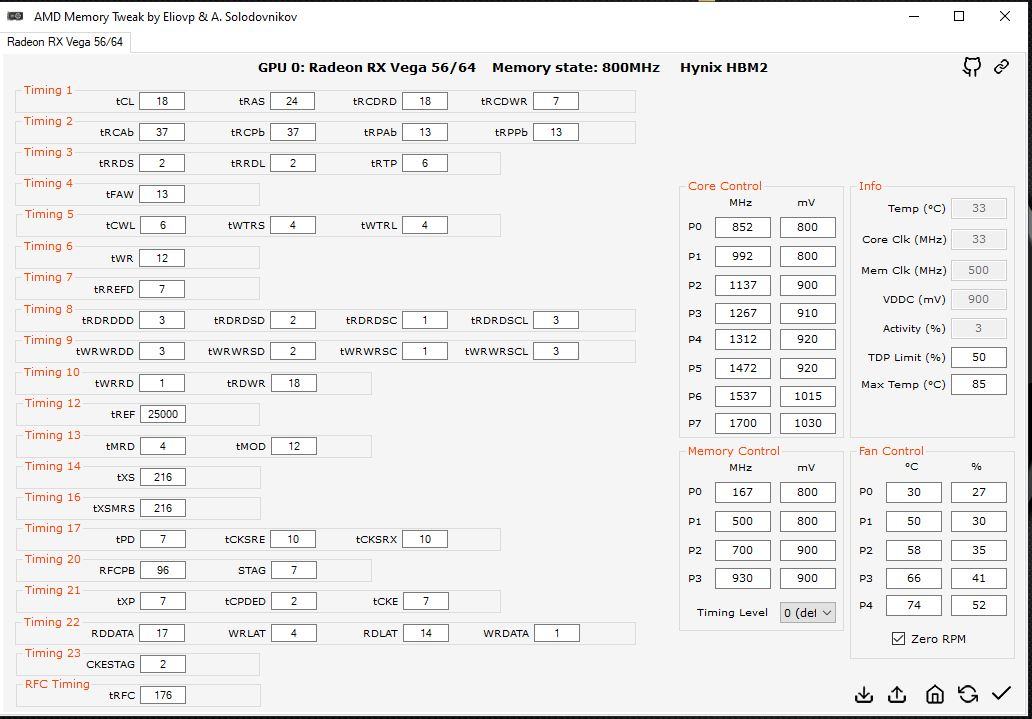Click the tRREFD input field
Viewport: 1032px width, 719px height.
tap(162, 289)
